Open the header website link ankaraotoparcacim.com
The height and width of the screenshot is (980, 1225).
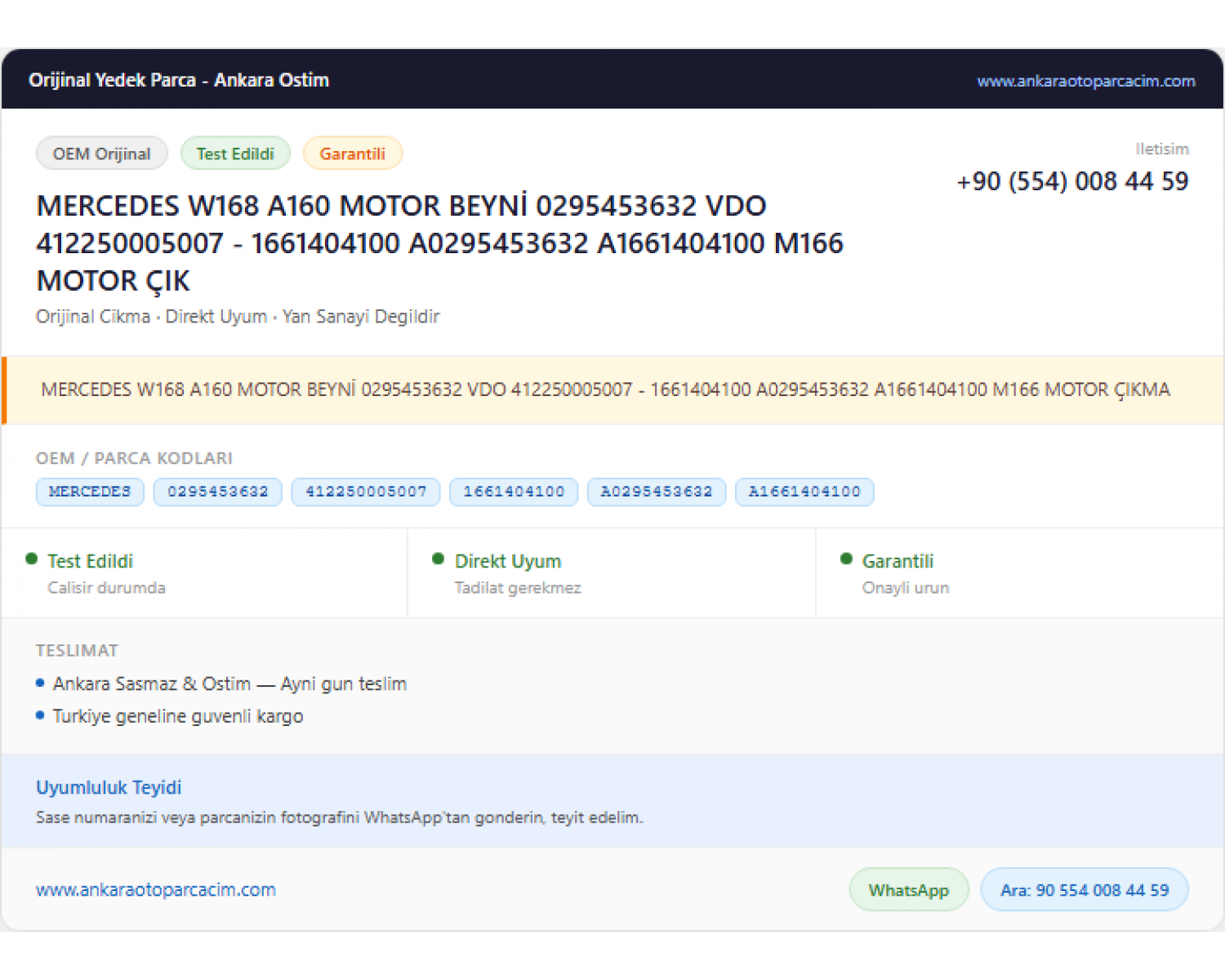pos(1085,81)
